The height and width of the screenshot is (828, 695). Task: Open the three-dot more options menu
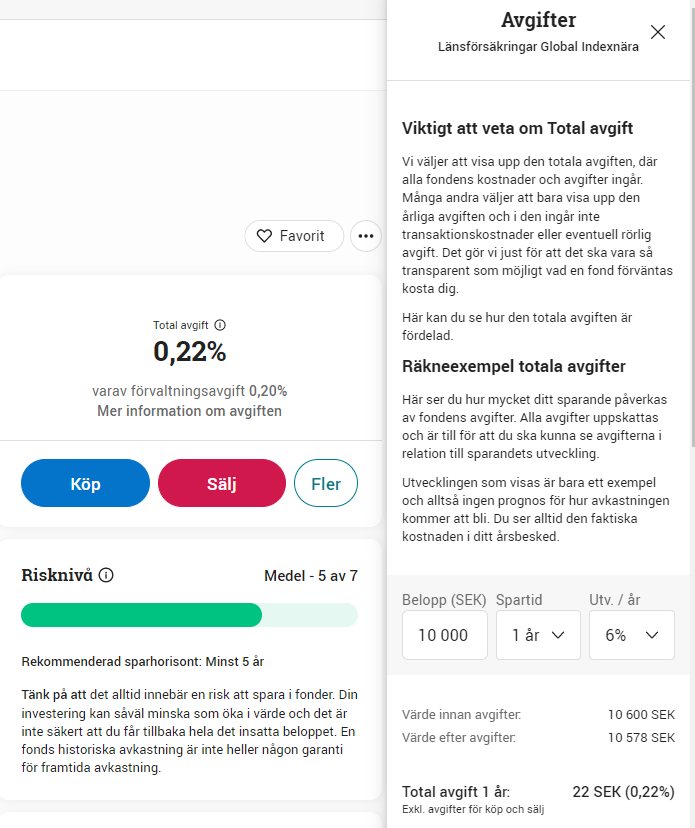366,236
